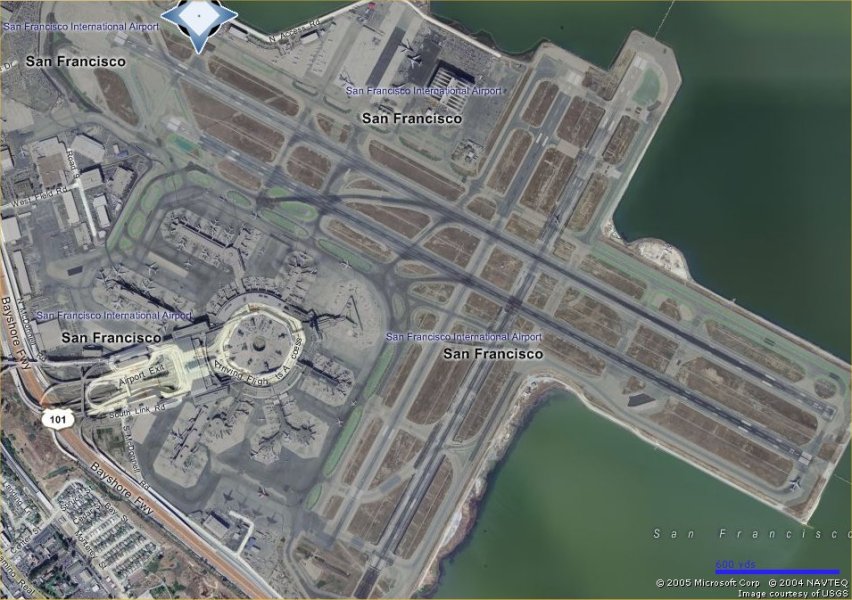This screenshot has height=600, width=852.
Task: Click the US 101 highway shield
Action: coord(55,419)
